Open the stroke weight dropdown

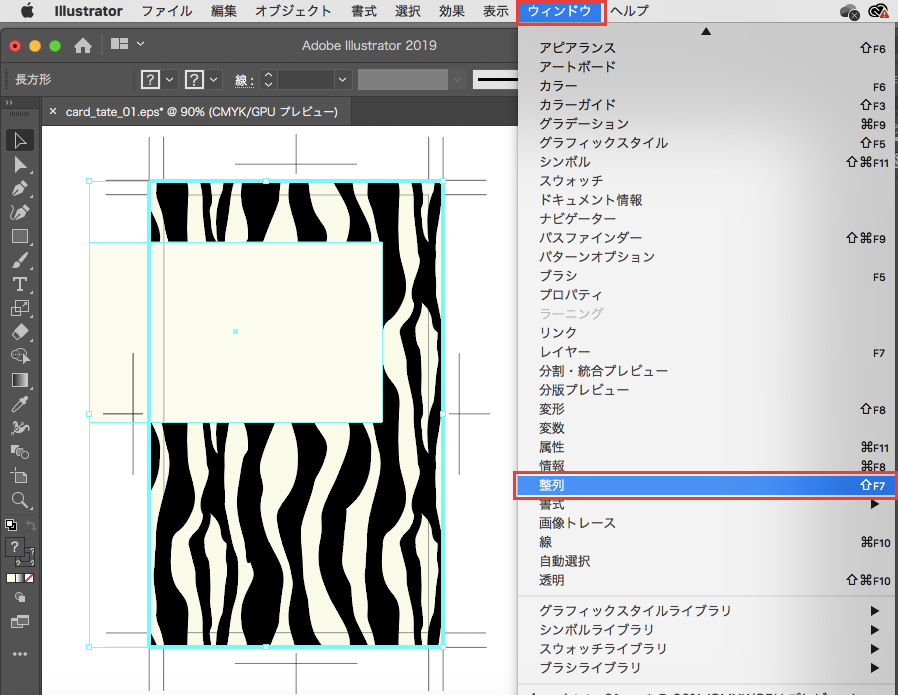coord(343,79)
